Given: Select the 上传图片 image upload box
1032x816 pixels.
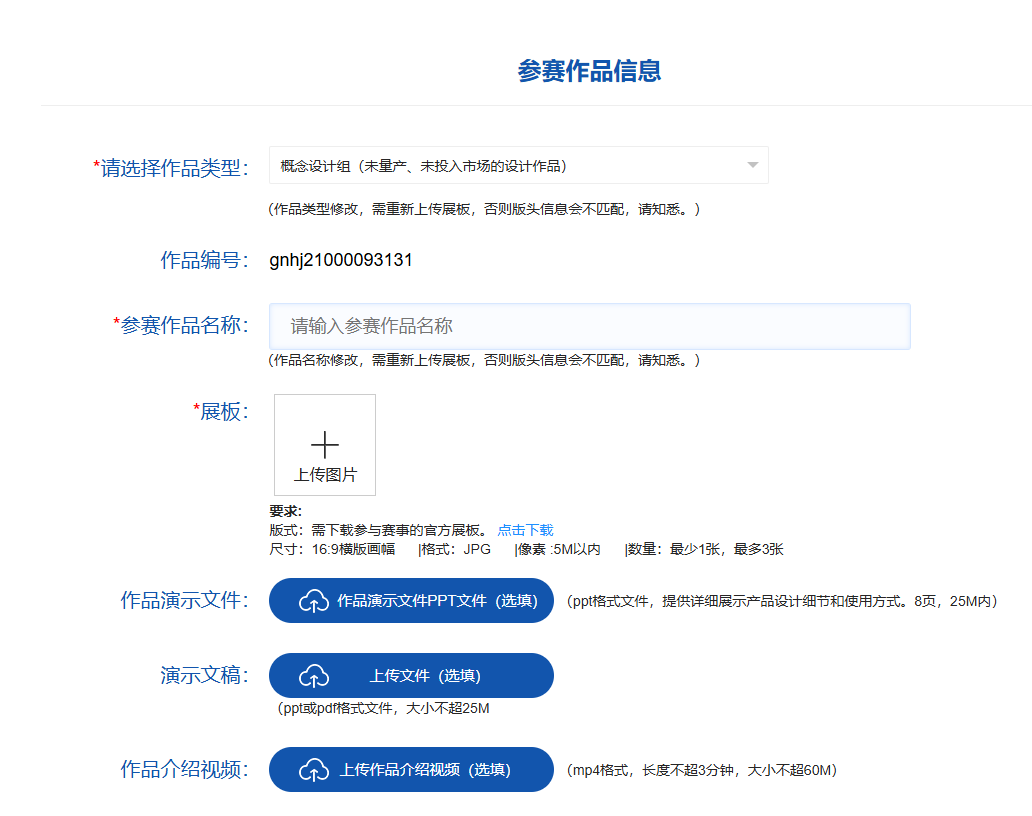Looking at the screenshot, I should pos(324,444).
